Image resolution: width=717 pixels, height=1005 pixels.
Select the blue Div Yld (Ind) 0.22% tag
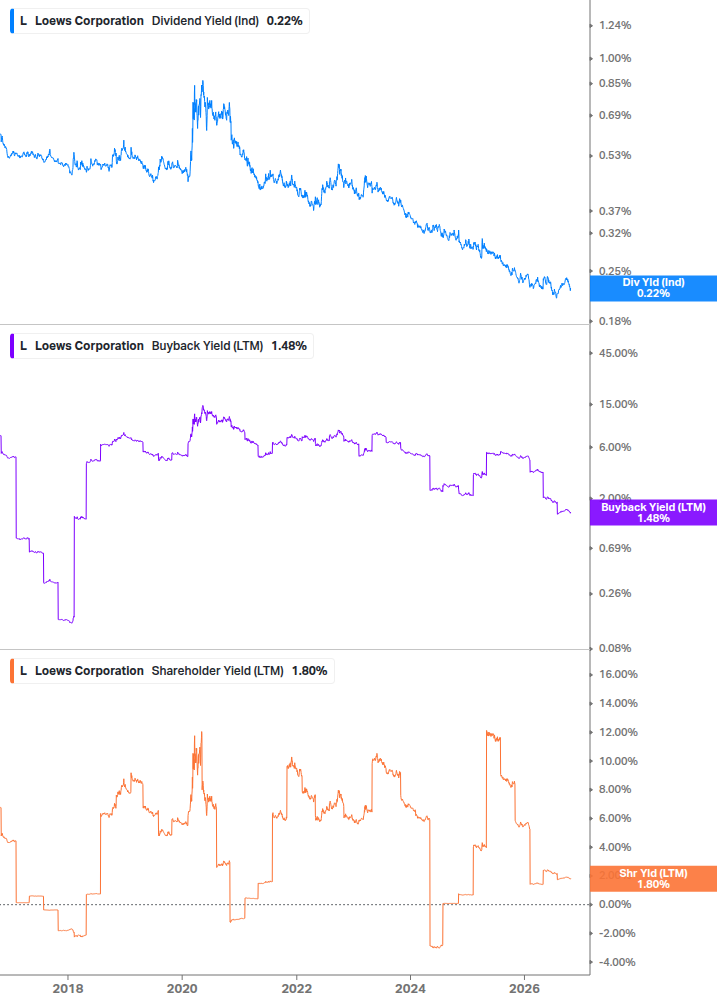point(653,288)
